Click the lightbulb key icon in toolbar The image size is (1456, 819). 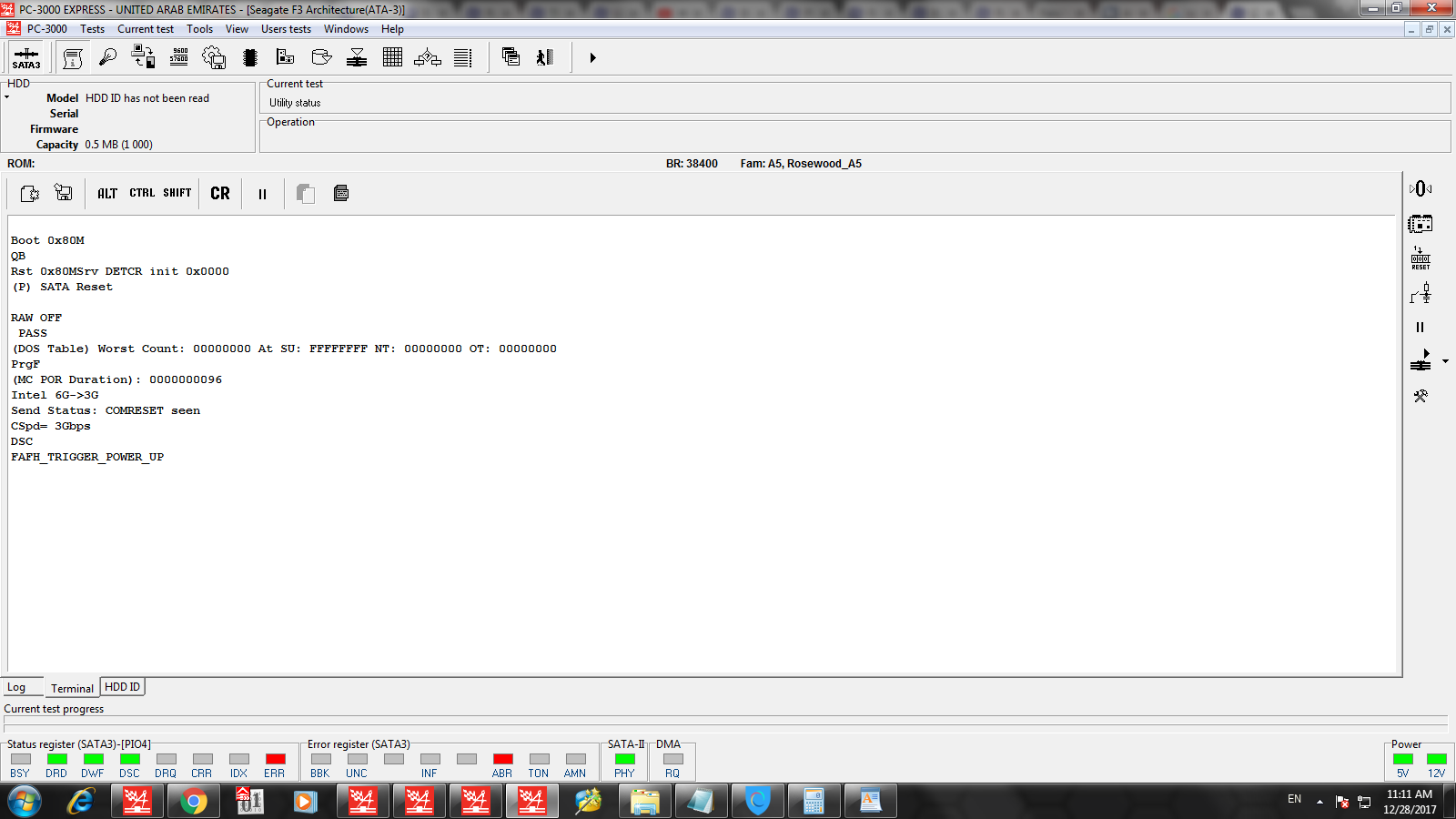pyautogui.click(x=107, y=57)
